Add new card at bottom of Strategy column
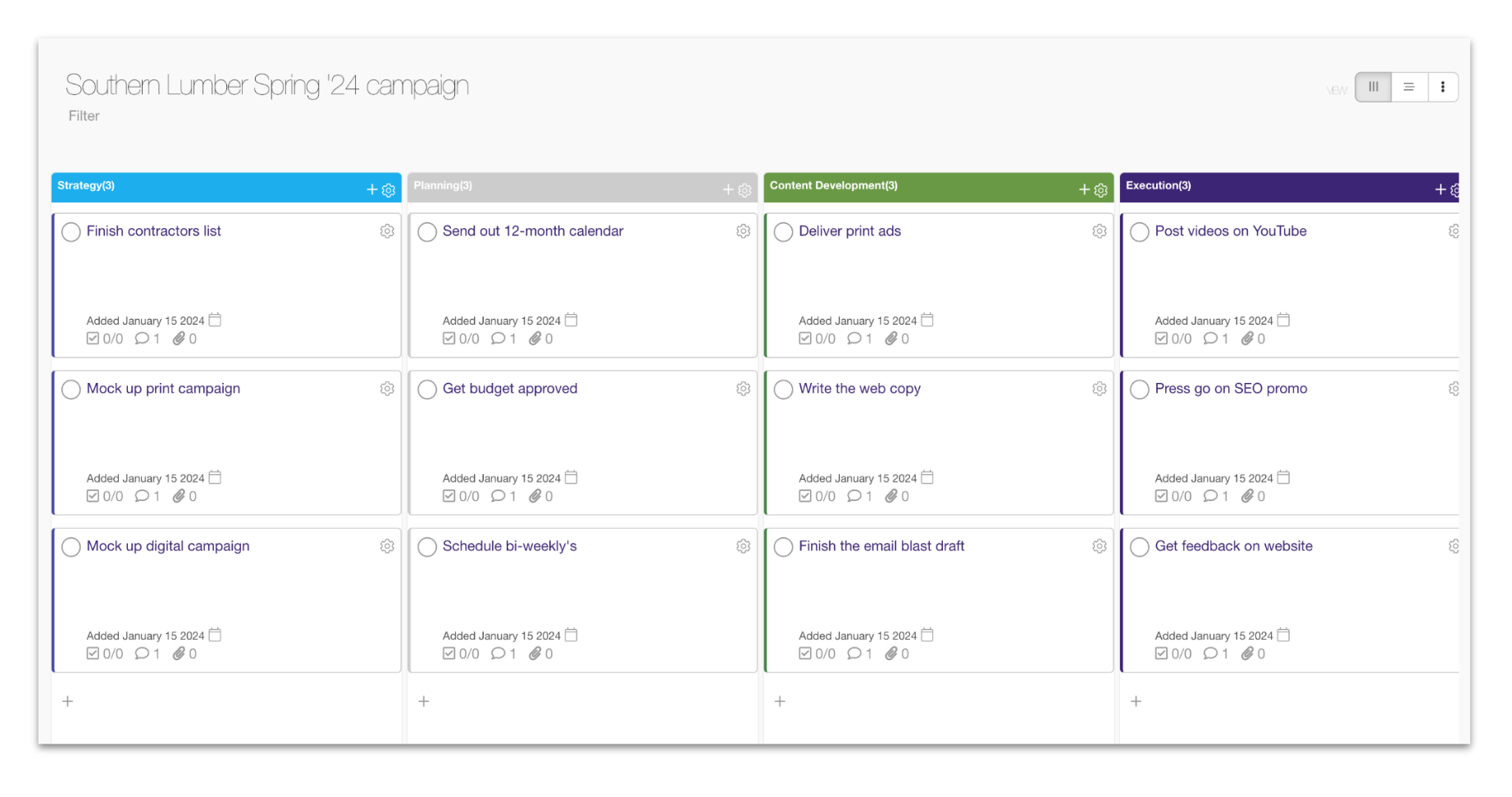Image resolution: width=1512 pixels, height=797 pixels. (x=68, y=701)
